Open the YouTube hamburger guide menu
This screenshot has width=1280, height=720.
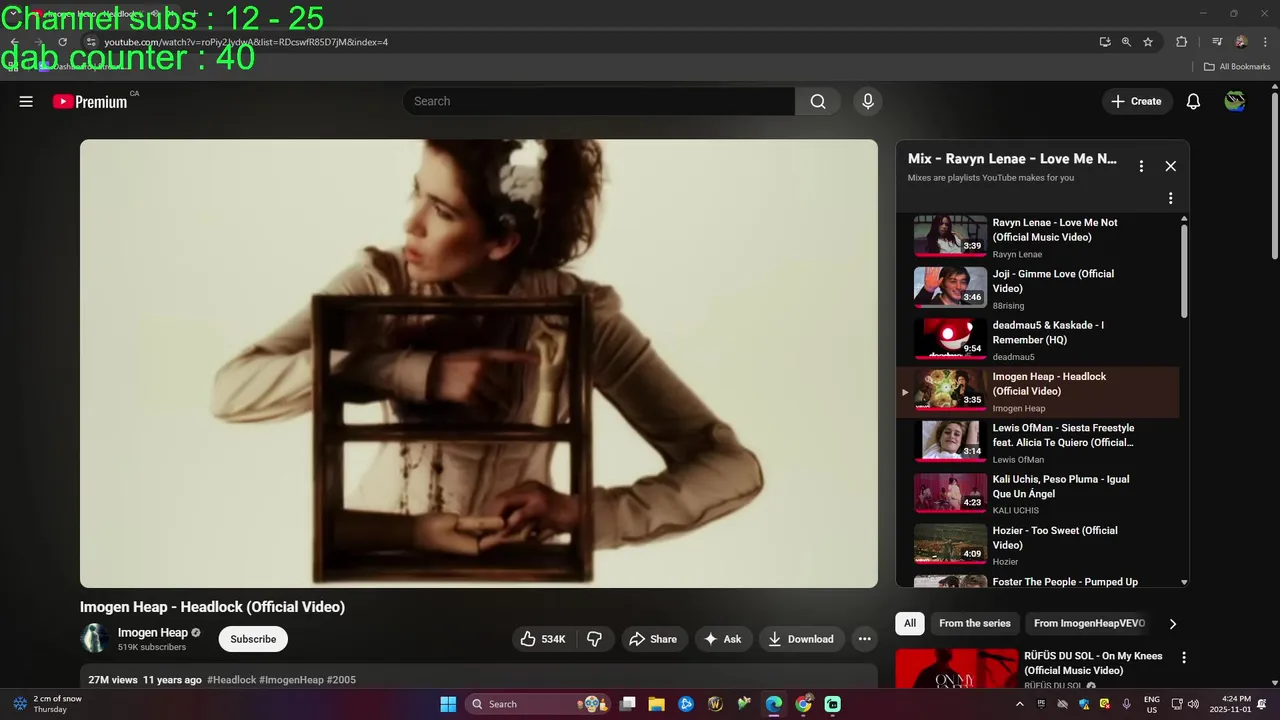26,101
